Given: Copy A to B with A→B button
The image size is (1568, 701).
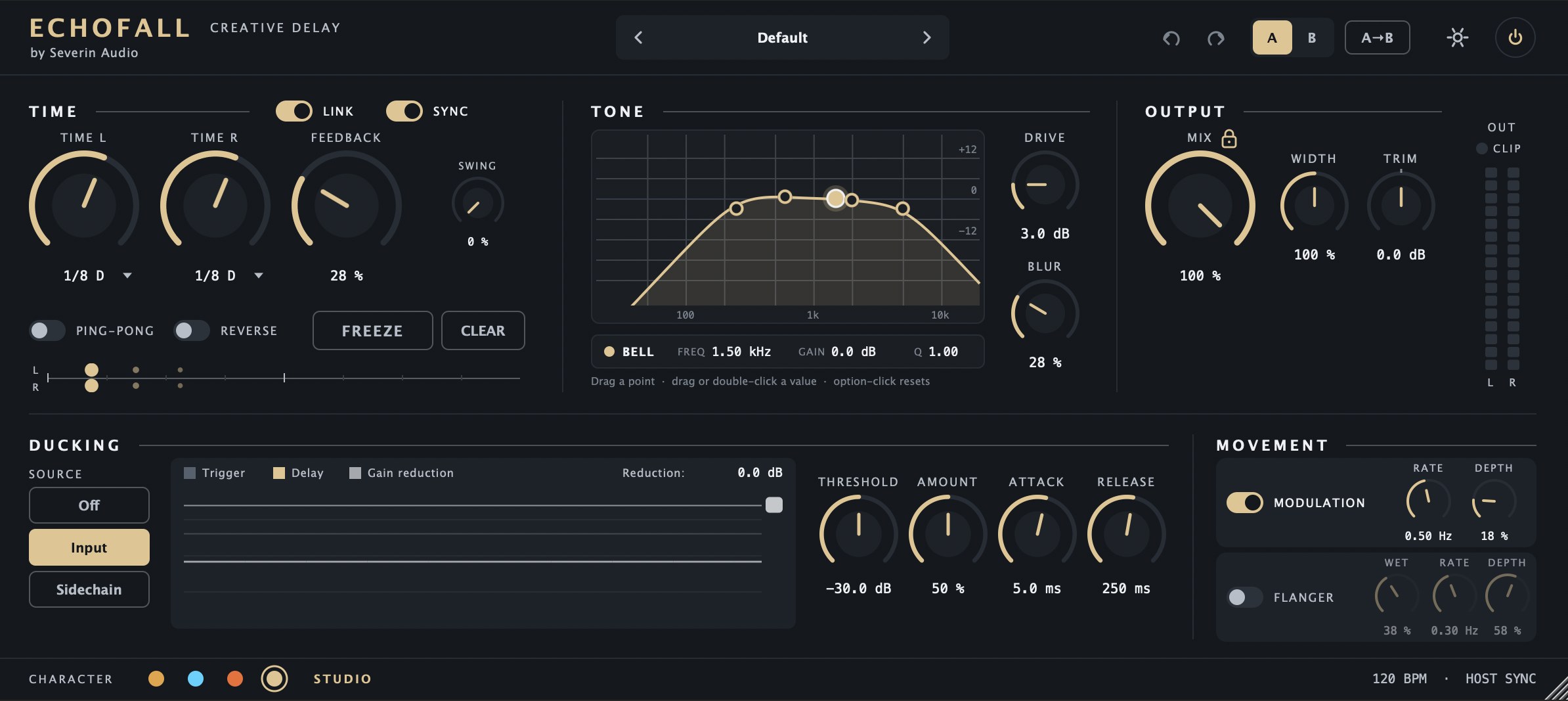Looking at the screenshot, I should tap(1377, 37).
